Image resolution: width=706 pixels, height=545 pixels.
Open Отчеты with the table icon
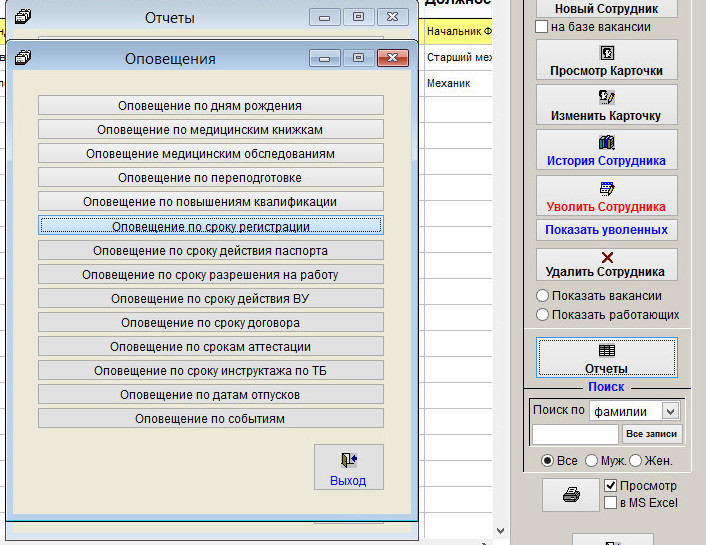click(606, 351)
